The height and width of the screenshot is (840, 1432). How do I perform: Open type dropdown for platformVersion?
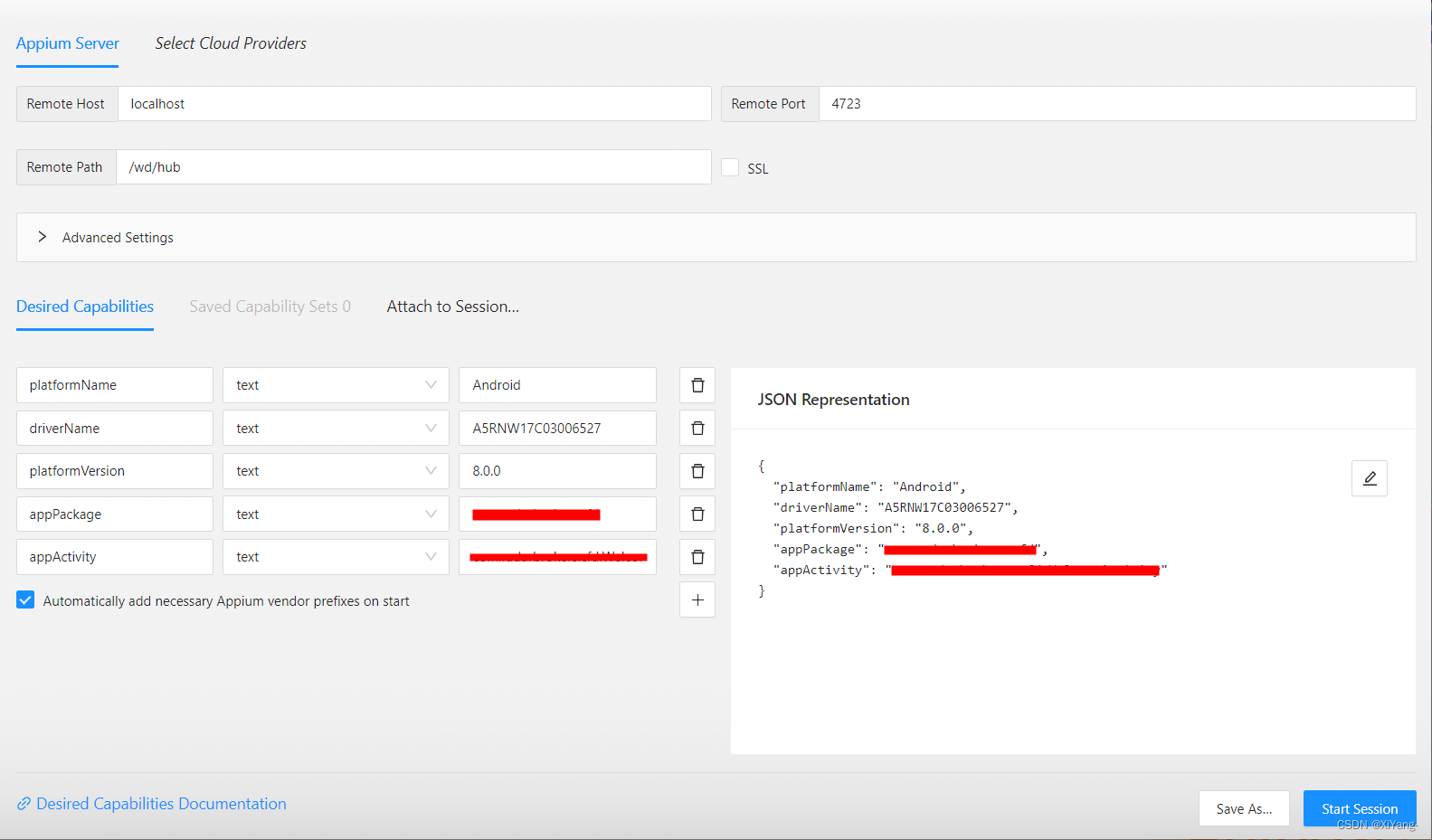point(336,471)
